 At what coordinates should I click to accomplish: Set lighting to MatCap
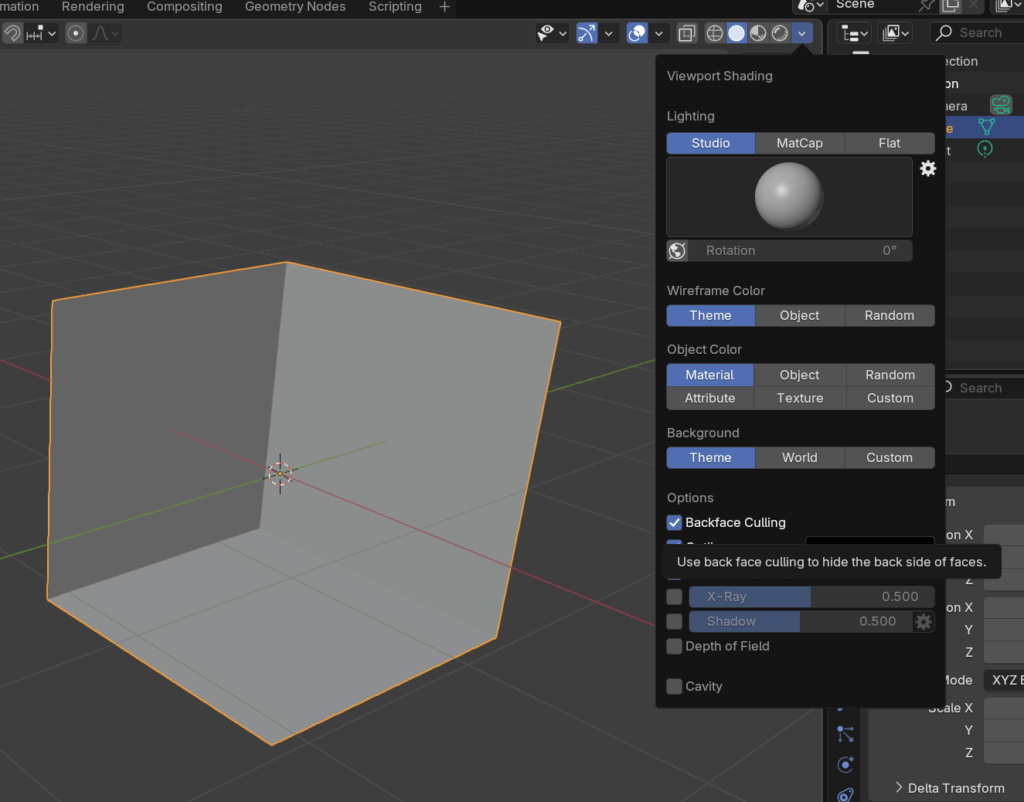(x=799, y=143)
